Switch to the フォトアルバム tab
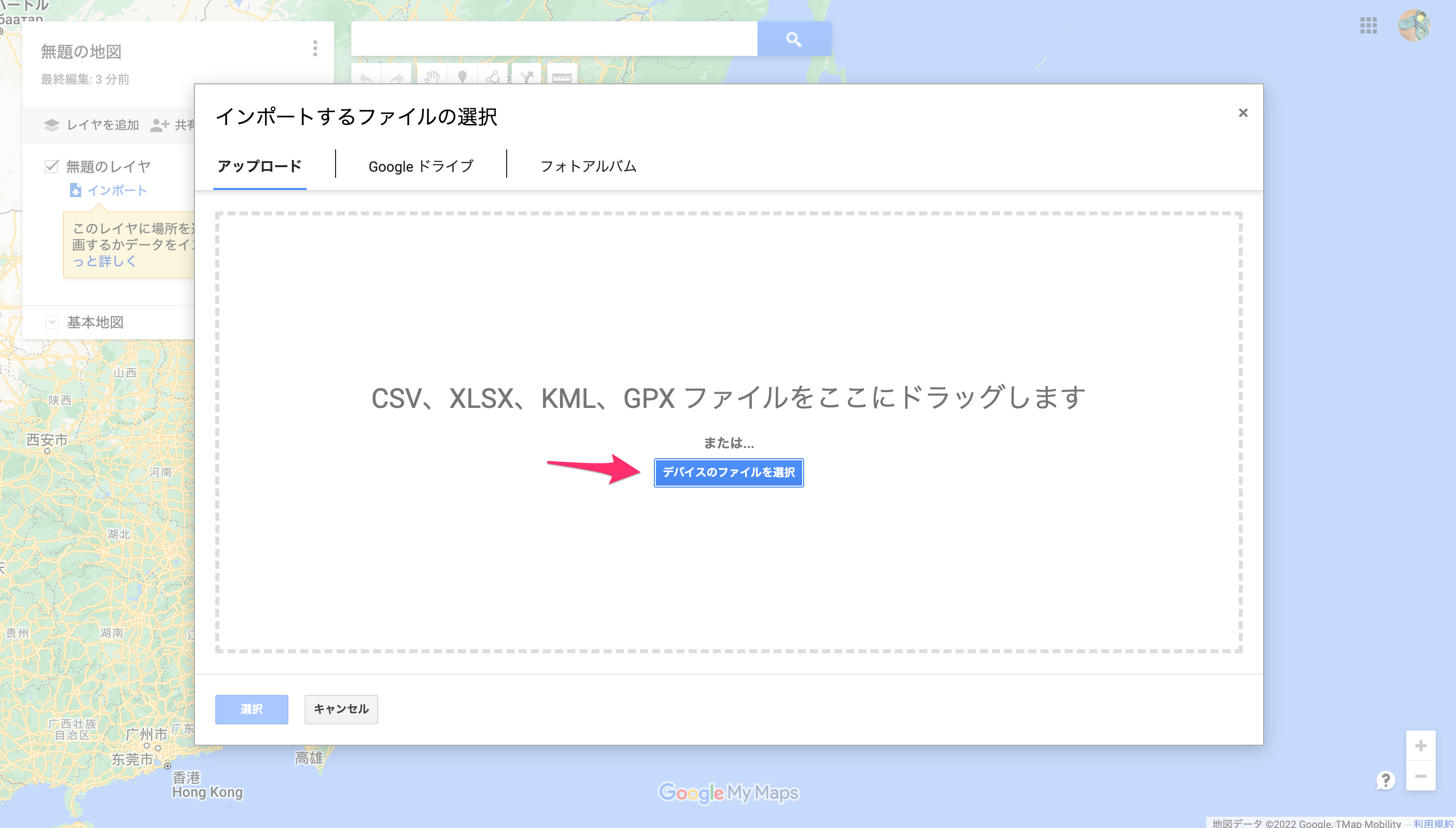The width and height of the screenshot is (1456, 828). (588, 166)
